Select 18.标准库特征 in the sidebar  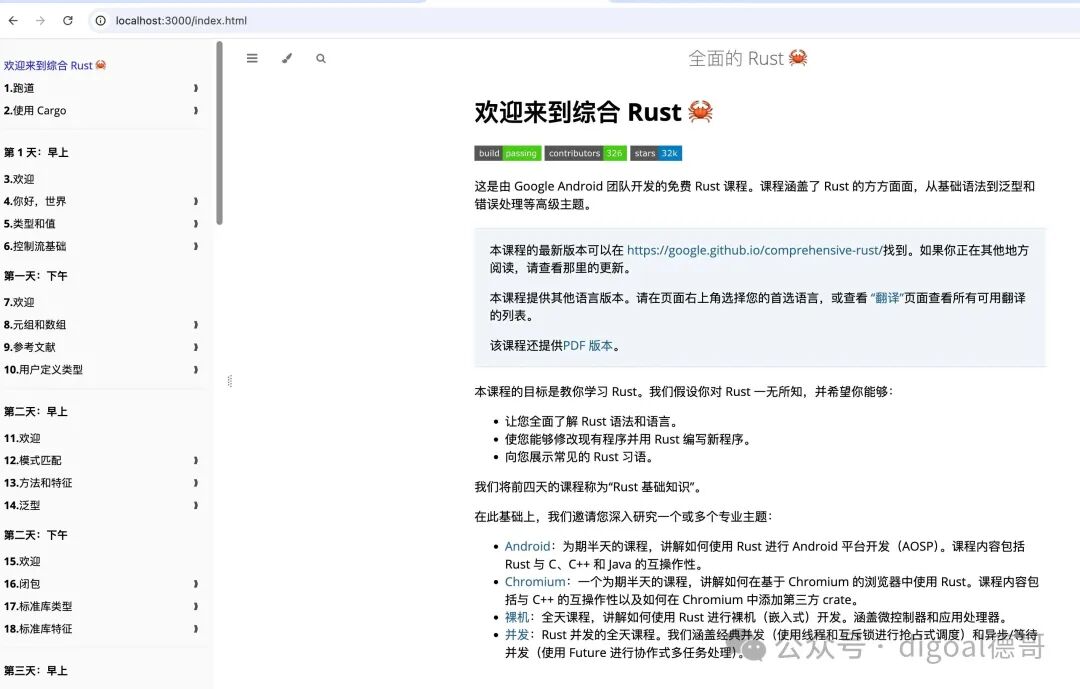click(x=38, y=629)
